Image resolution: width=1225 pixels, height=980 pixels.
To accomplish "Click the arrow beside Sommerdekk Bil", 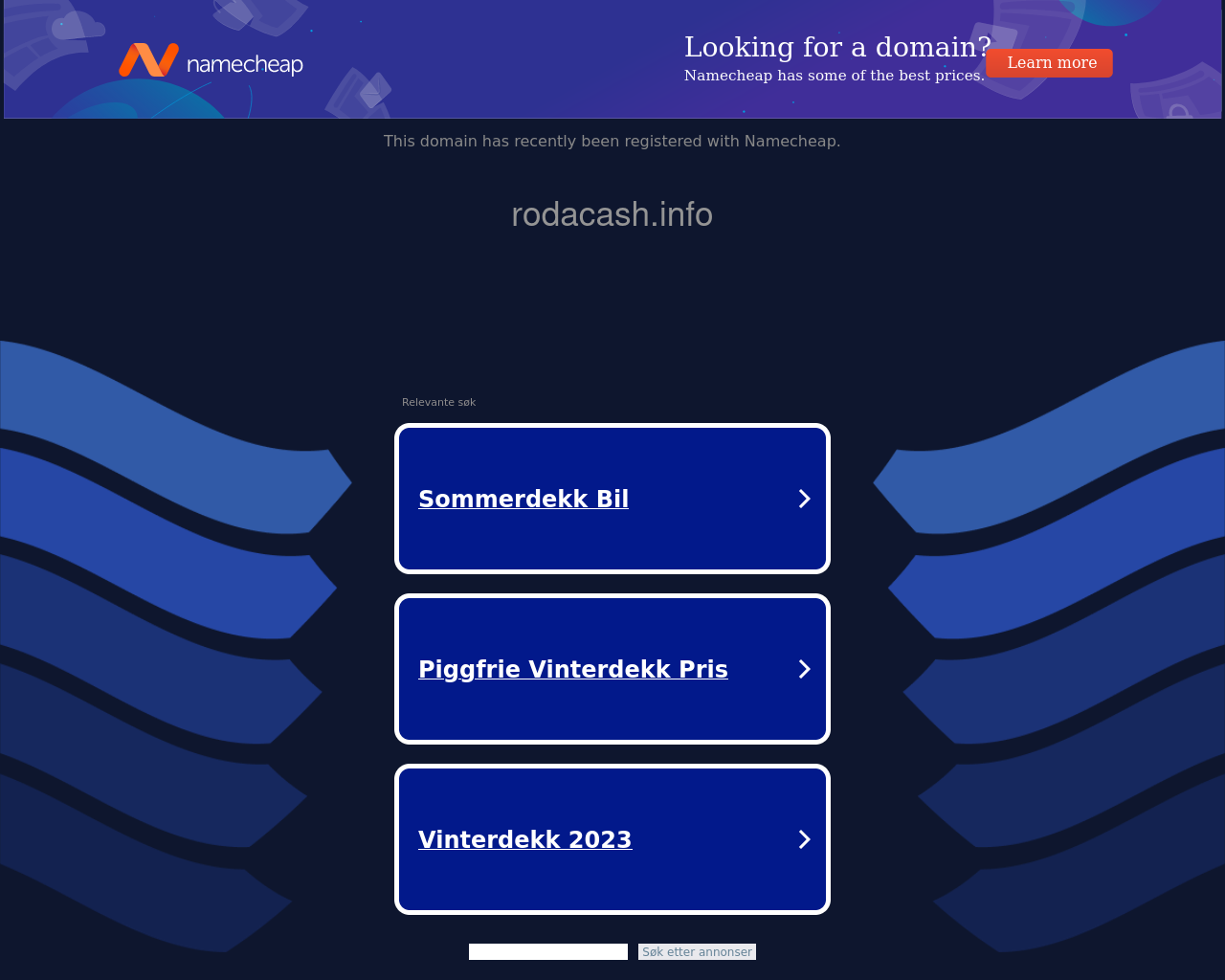I will pos(805,499).
